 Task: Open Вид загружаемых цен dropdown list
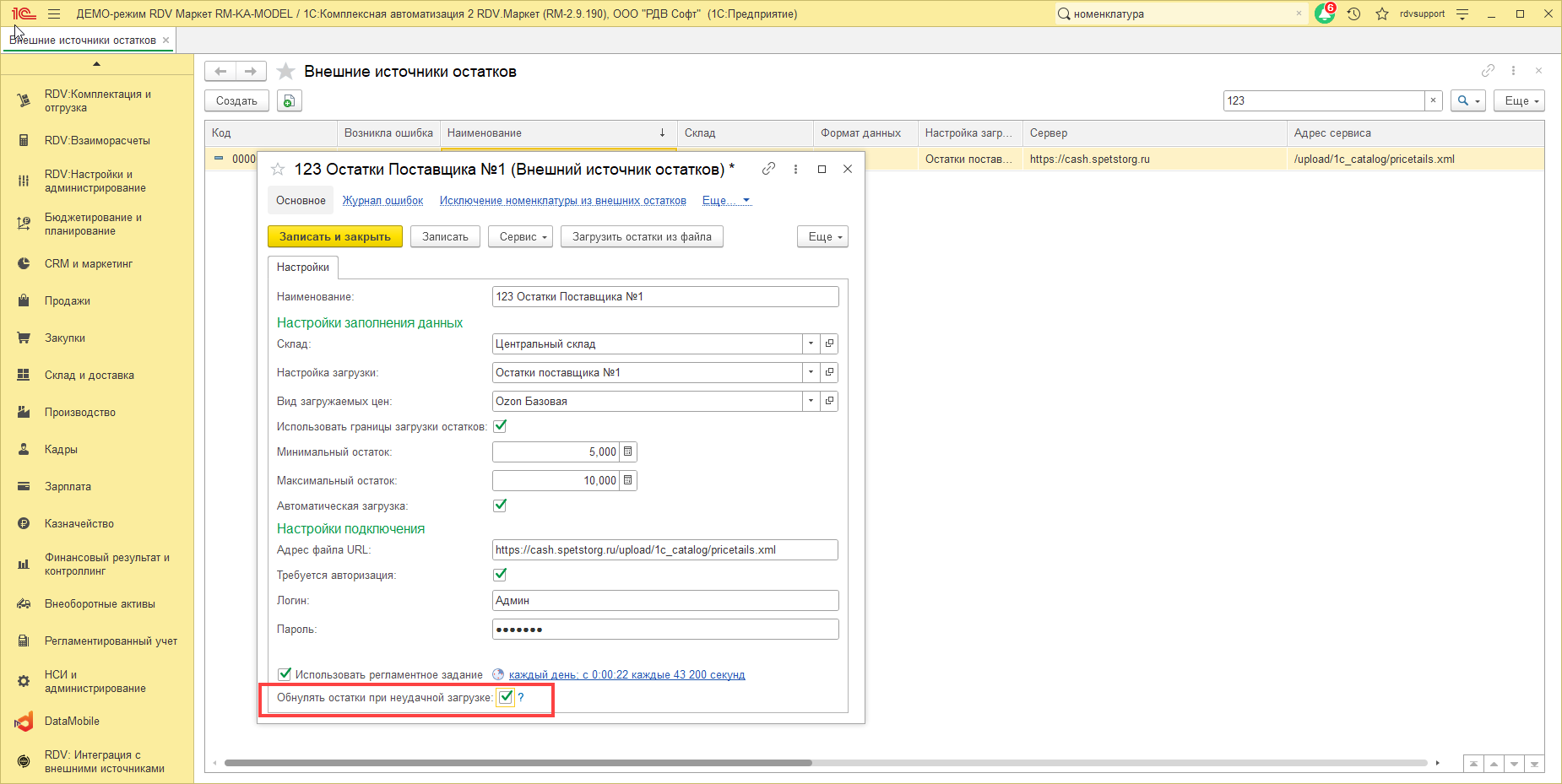[811, 402]
